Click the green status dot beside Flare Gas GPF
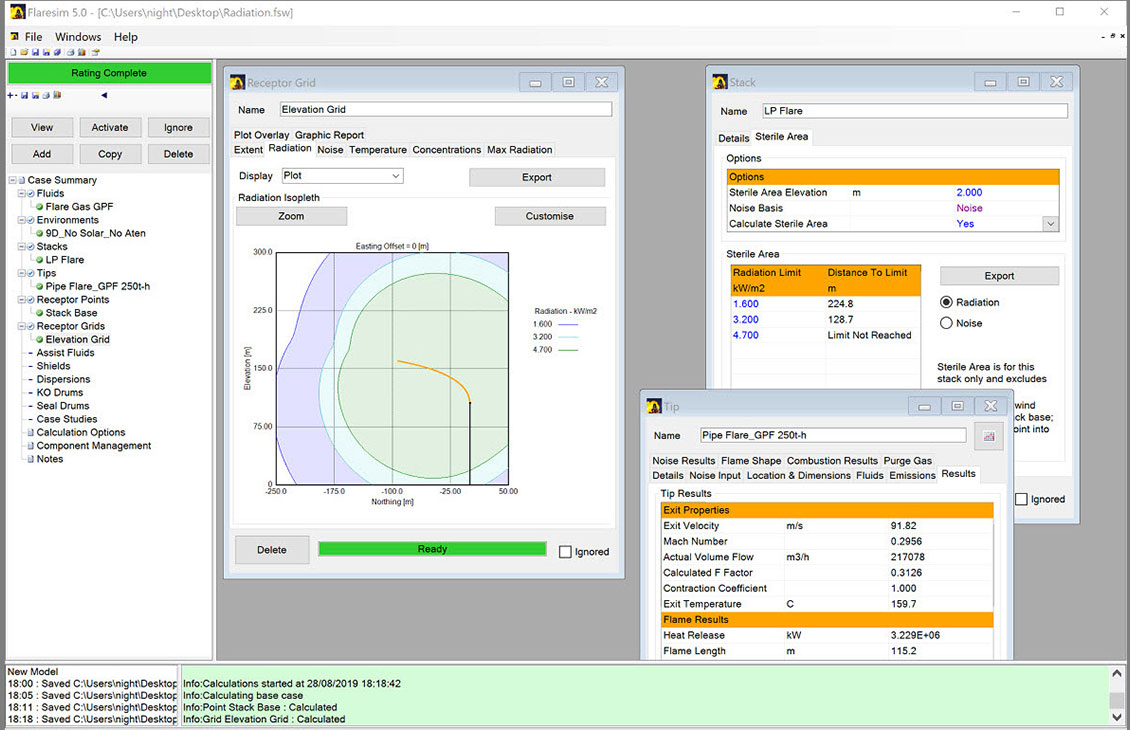Screen dimensions: 1130x730 click(x=40, y=207)
